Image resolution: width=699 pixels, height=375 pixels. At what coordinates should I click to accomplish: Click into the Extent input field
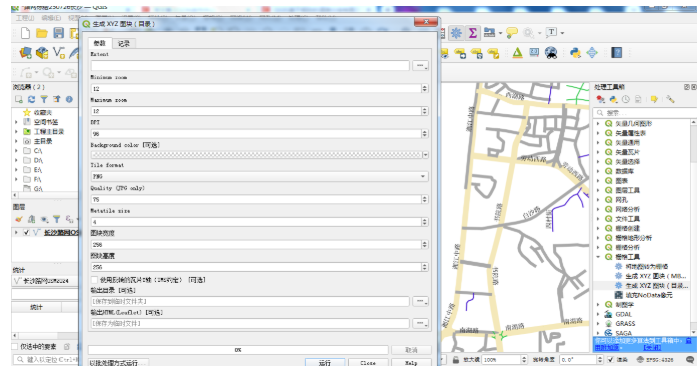(250, 66)
